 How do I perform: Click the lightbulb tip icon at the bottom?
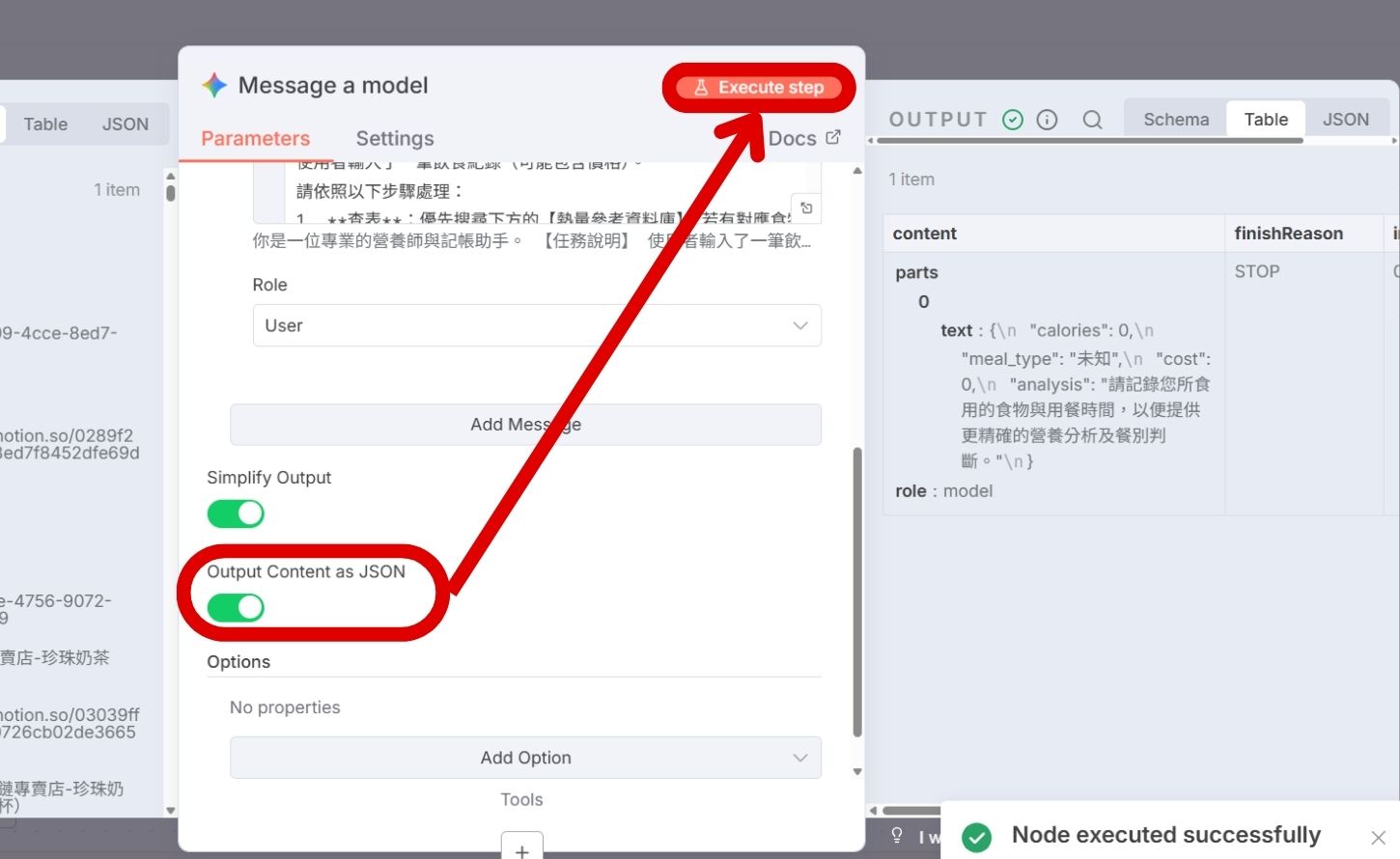896,835
